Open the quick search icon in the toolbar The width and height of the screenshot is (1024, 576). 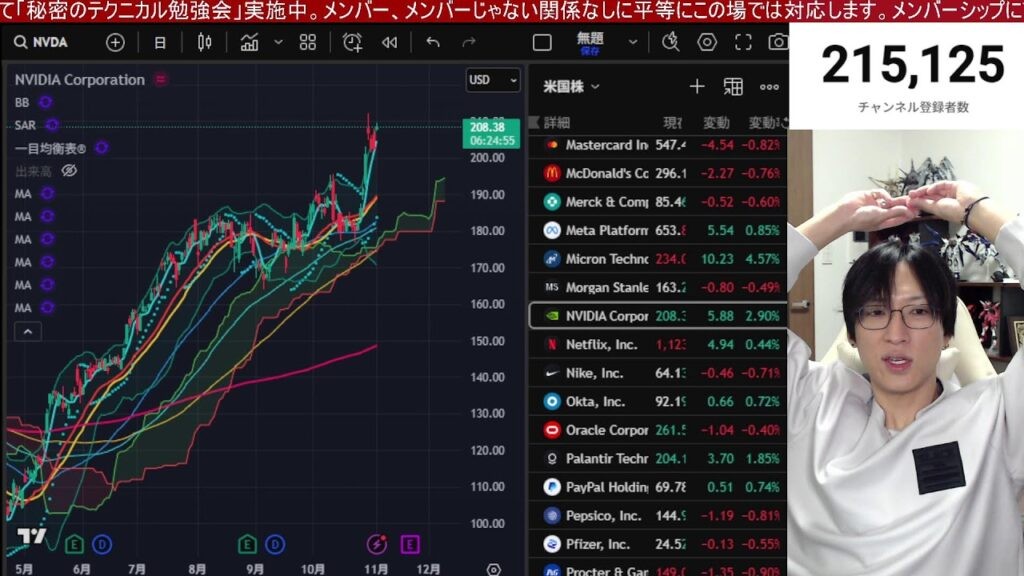pos(670,42)
